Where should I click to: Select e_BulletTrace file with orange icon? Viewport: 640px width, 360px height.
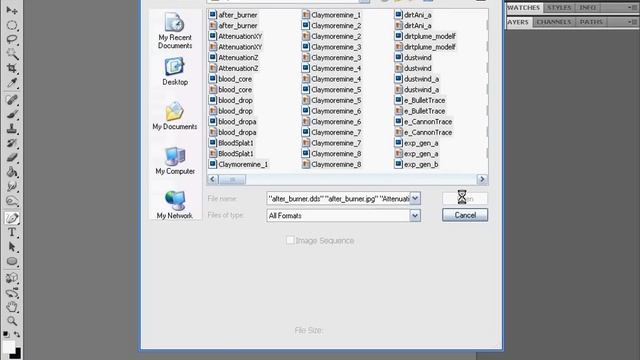(x=420, y=111)
